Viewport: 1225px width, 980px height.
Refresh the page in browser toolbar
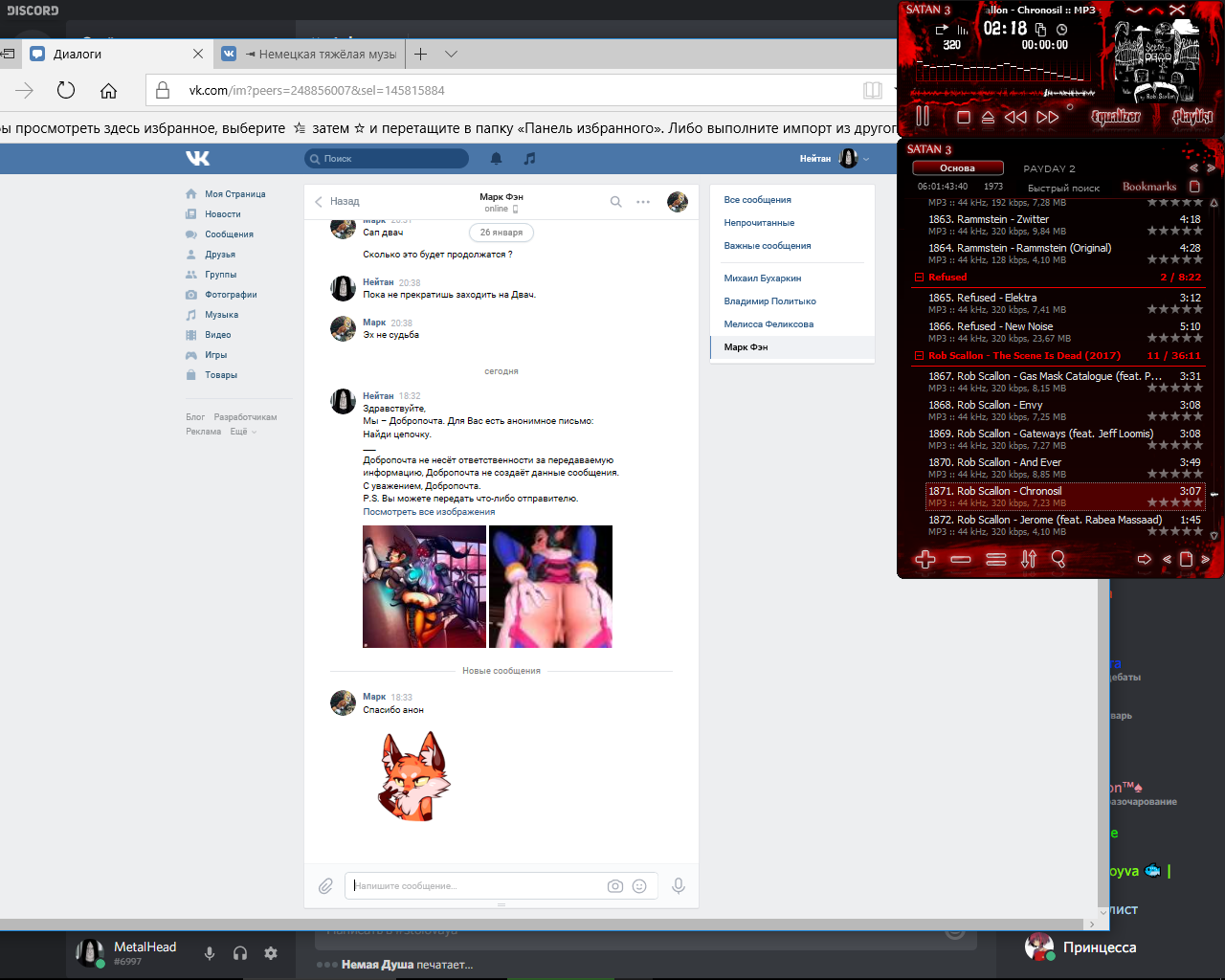[x=66, y=90]
